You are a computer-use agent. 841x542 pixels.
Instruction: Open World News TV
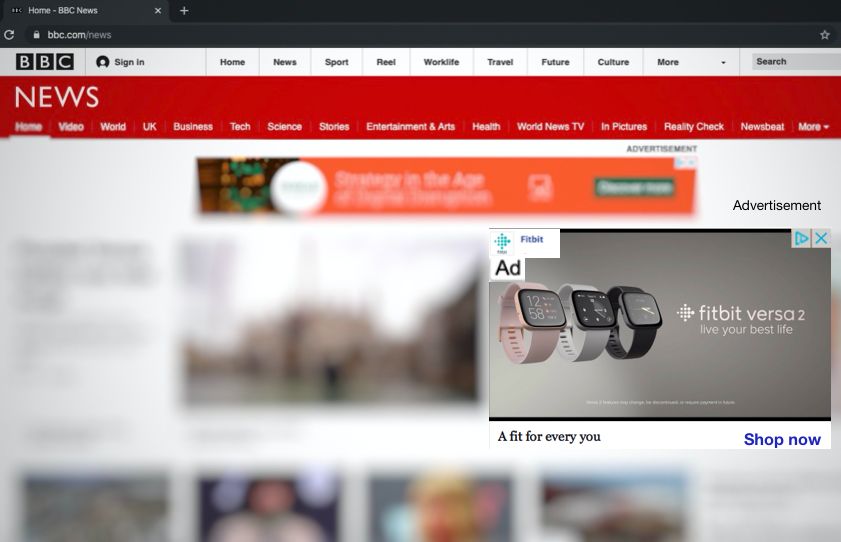pos(550,127)
